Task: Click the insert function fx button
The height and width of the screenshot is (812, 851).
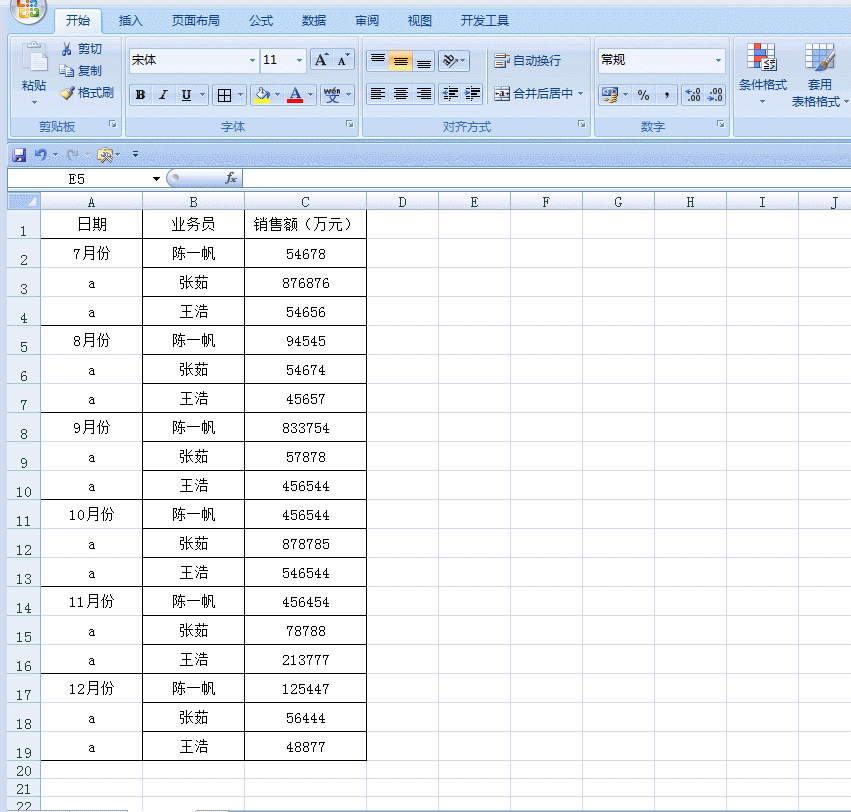Action: coord(231,178)
